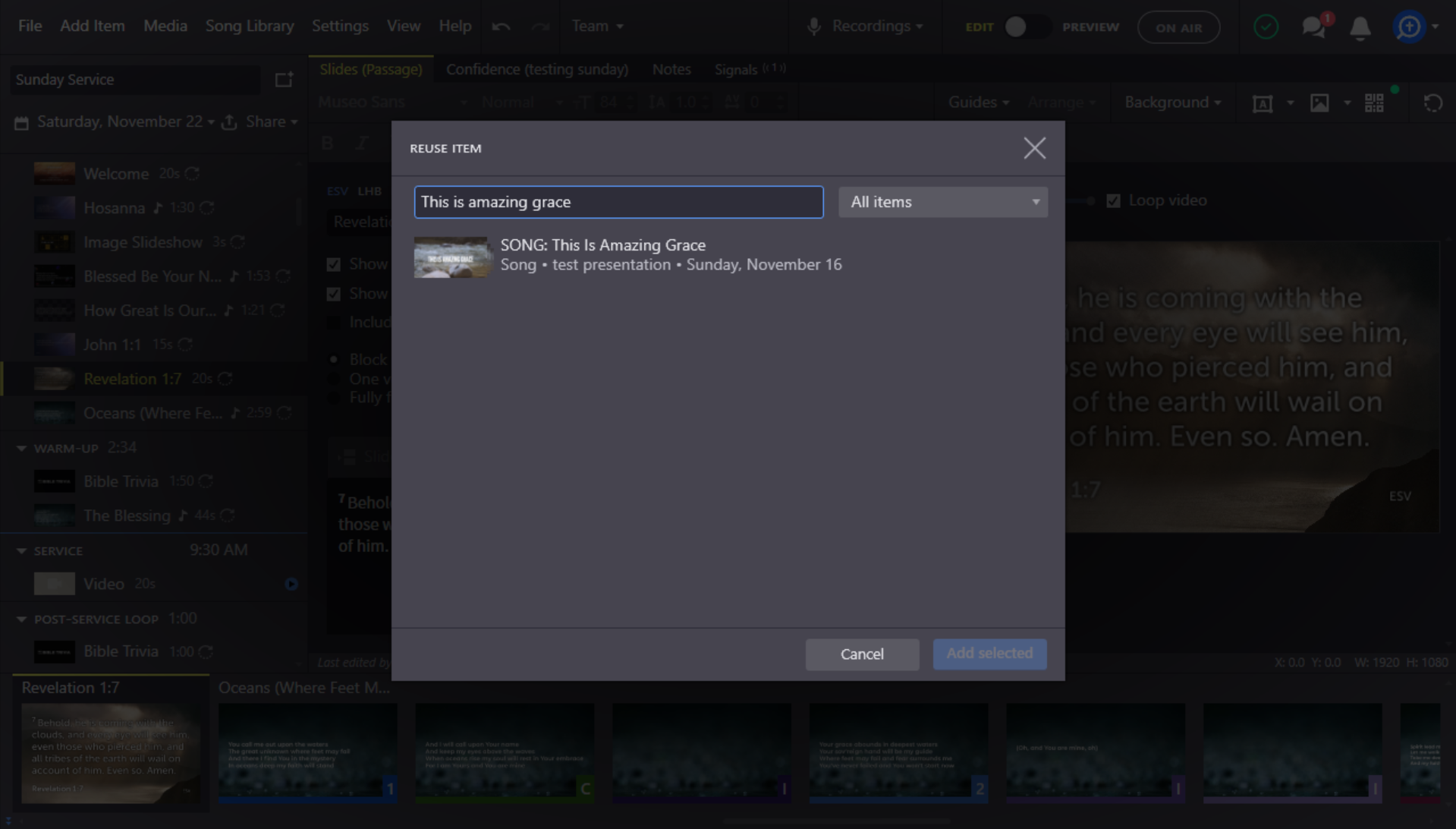Click the Oceans slide thumbnail labeled C

click(x=505, y=752)
